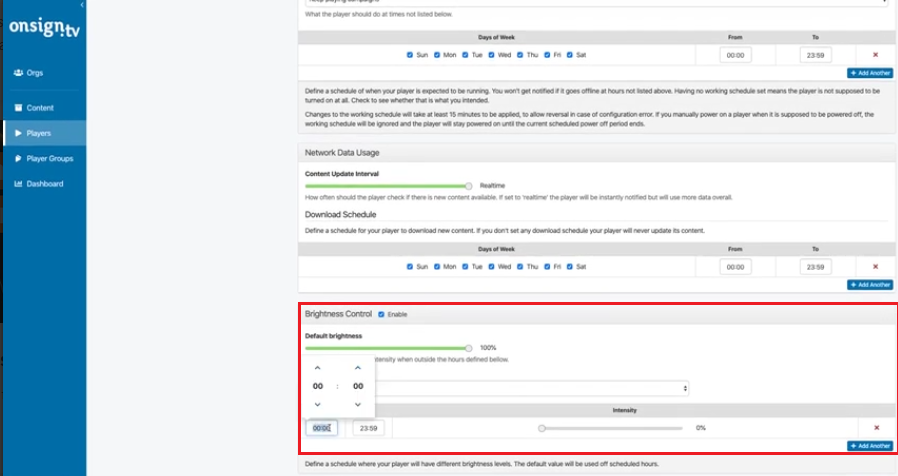Add another brightness schedule row

pos(870,446)
